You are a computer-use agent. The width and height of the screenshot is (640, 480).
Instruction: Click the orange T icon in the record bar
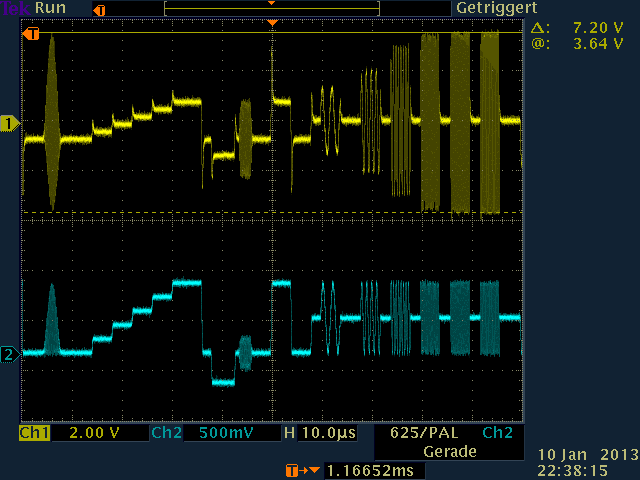(x=98, y=9)
